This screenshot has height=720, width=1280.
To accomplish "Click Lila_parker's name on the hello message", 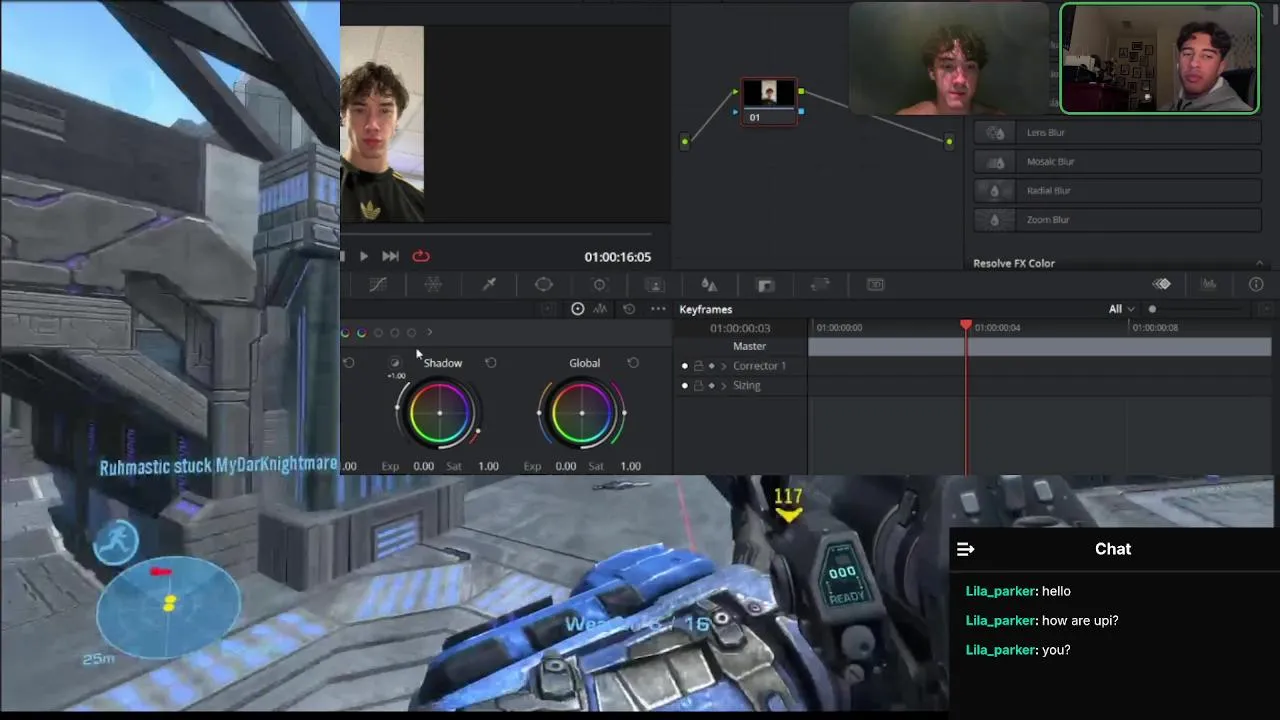I will 1000,591.
